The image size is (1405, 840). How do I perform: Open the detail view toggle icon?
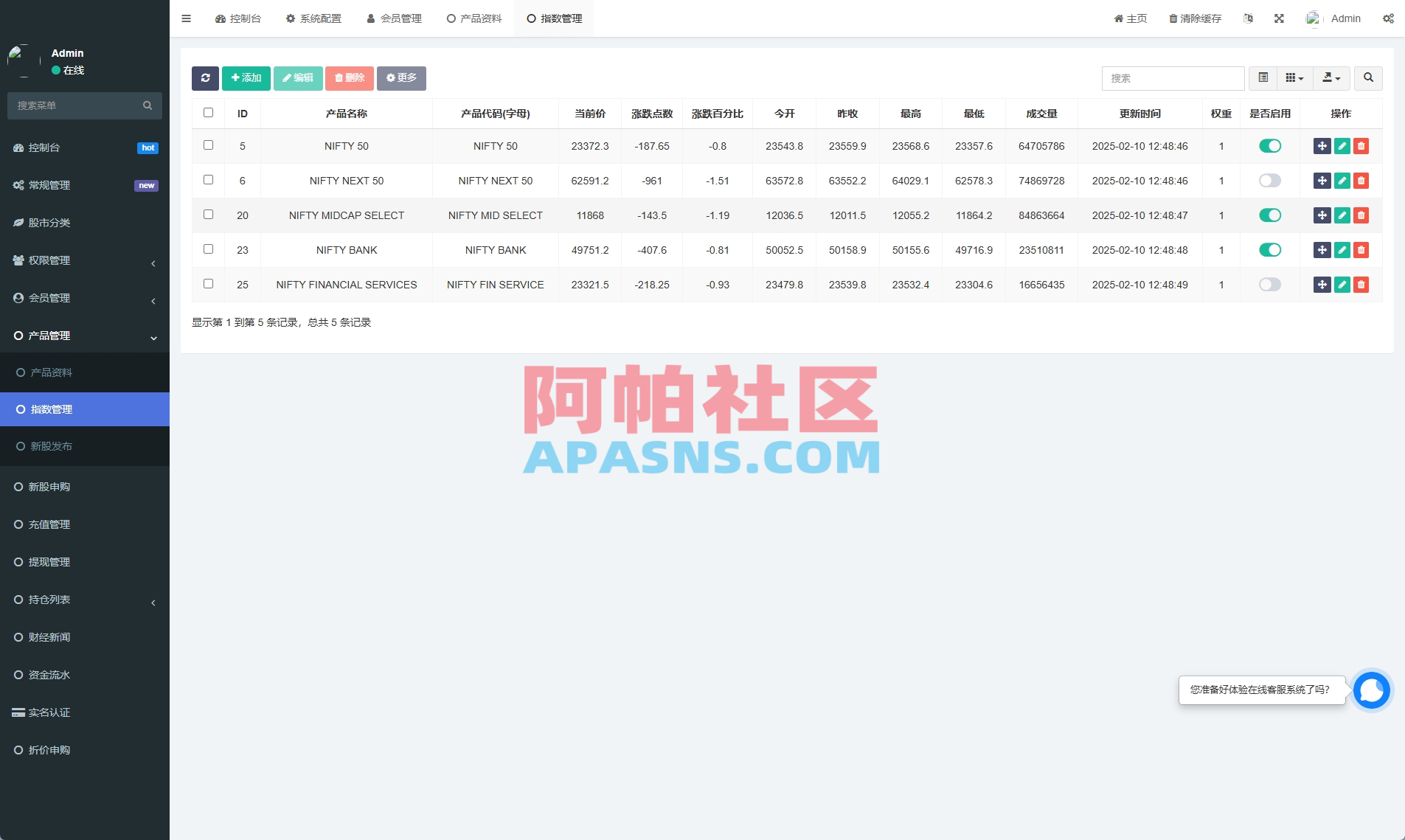[1263, 78]
